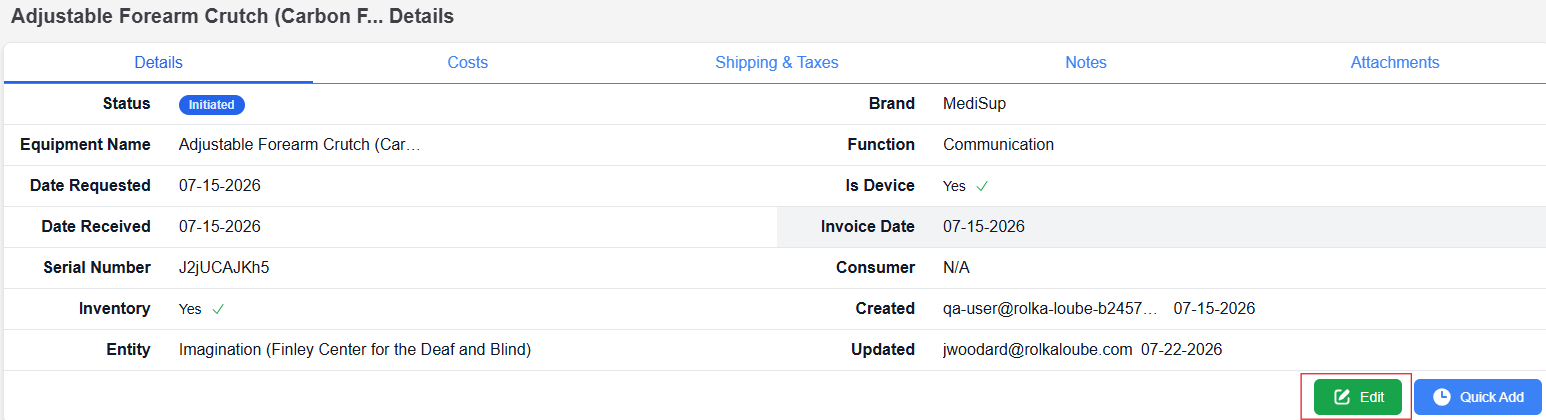Click the Date Received label
Screen dimensions: 1546x420
tap(96, 227)
